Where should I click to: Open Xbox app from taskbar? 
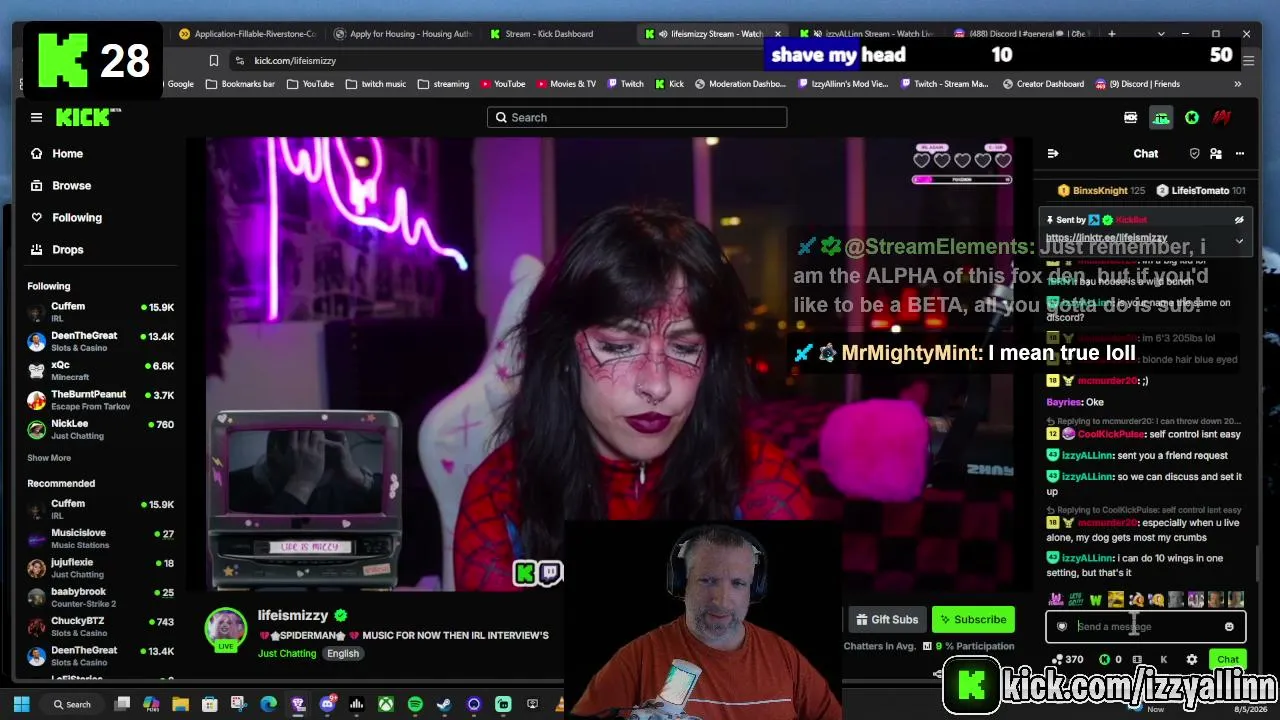(x=385, y=704)
